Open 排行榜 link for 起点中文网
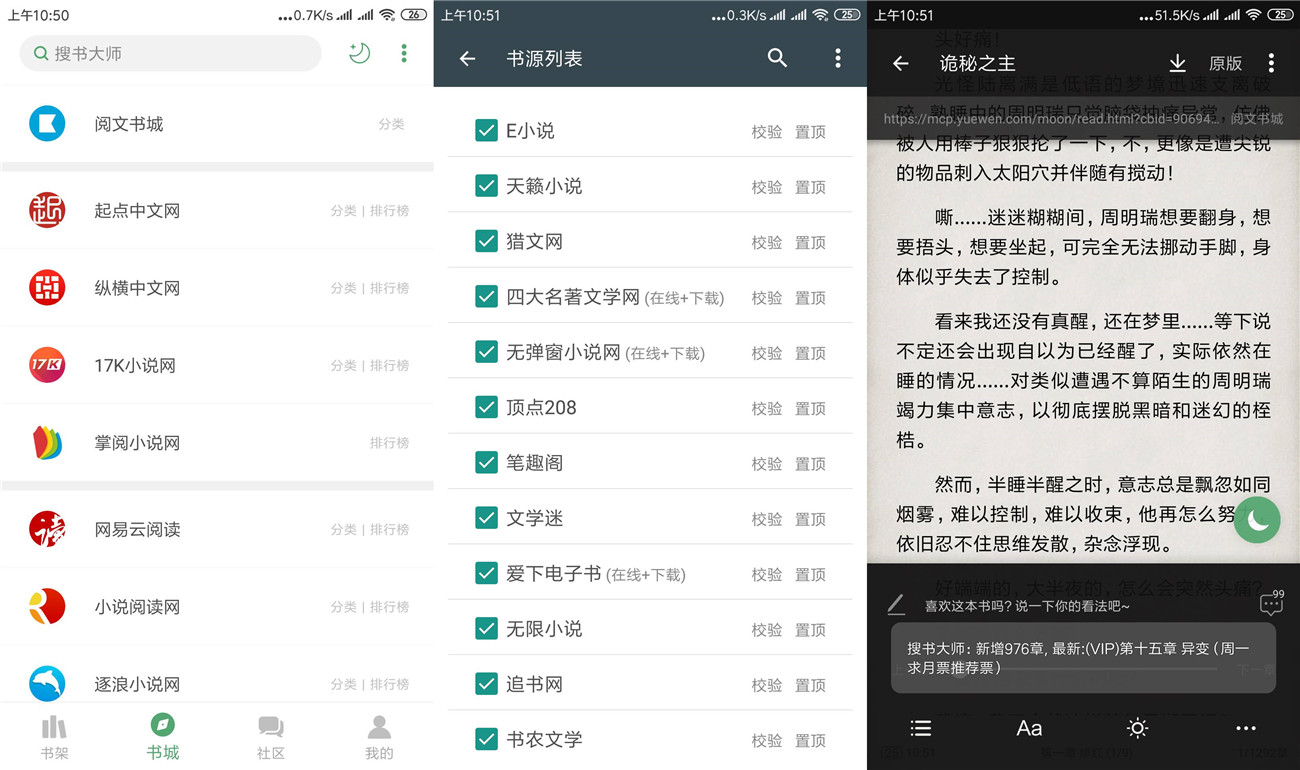The image size is (1300, 770). [x=389, y=210]
